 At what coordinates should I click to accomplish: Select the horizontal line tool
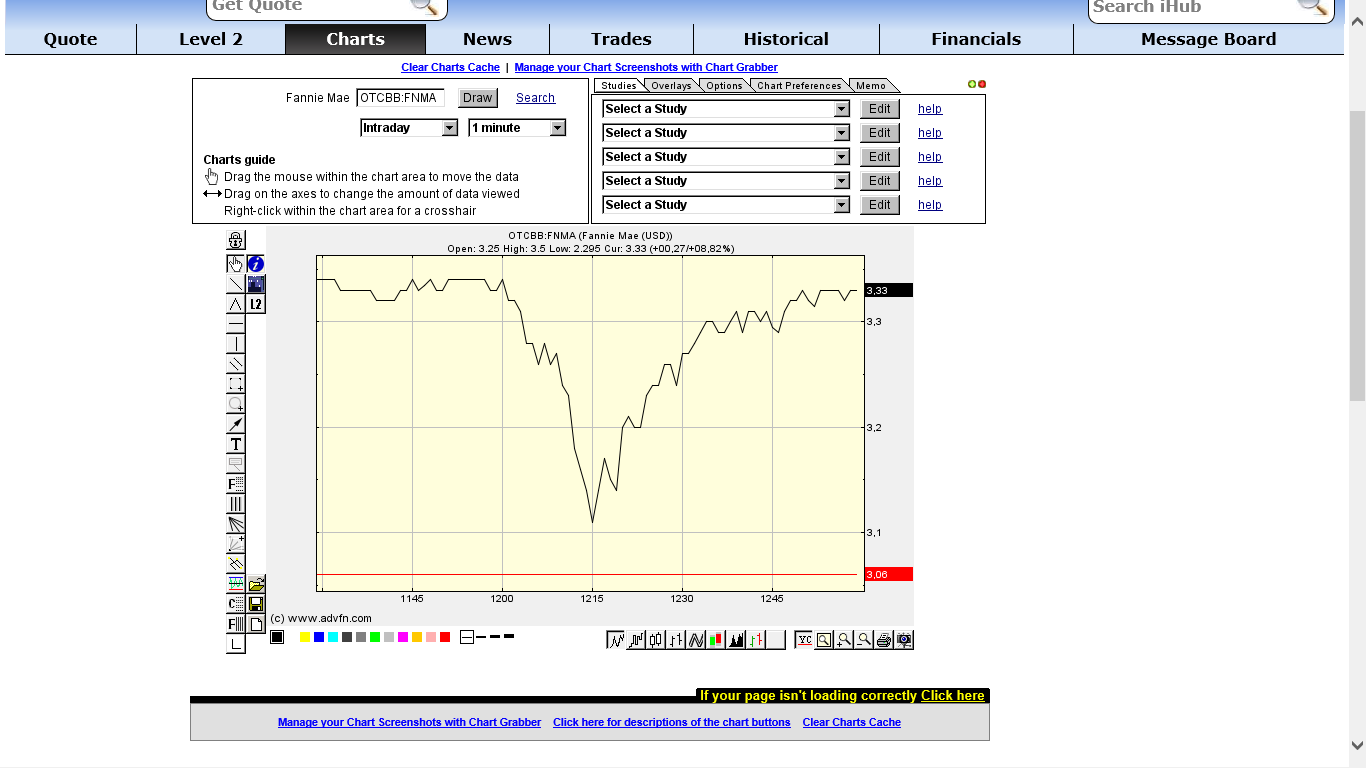tap(236, 324)
